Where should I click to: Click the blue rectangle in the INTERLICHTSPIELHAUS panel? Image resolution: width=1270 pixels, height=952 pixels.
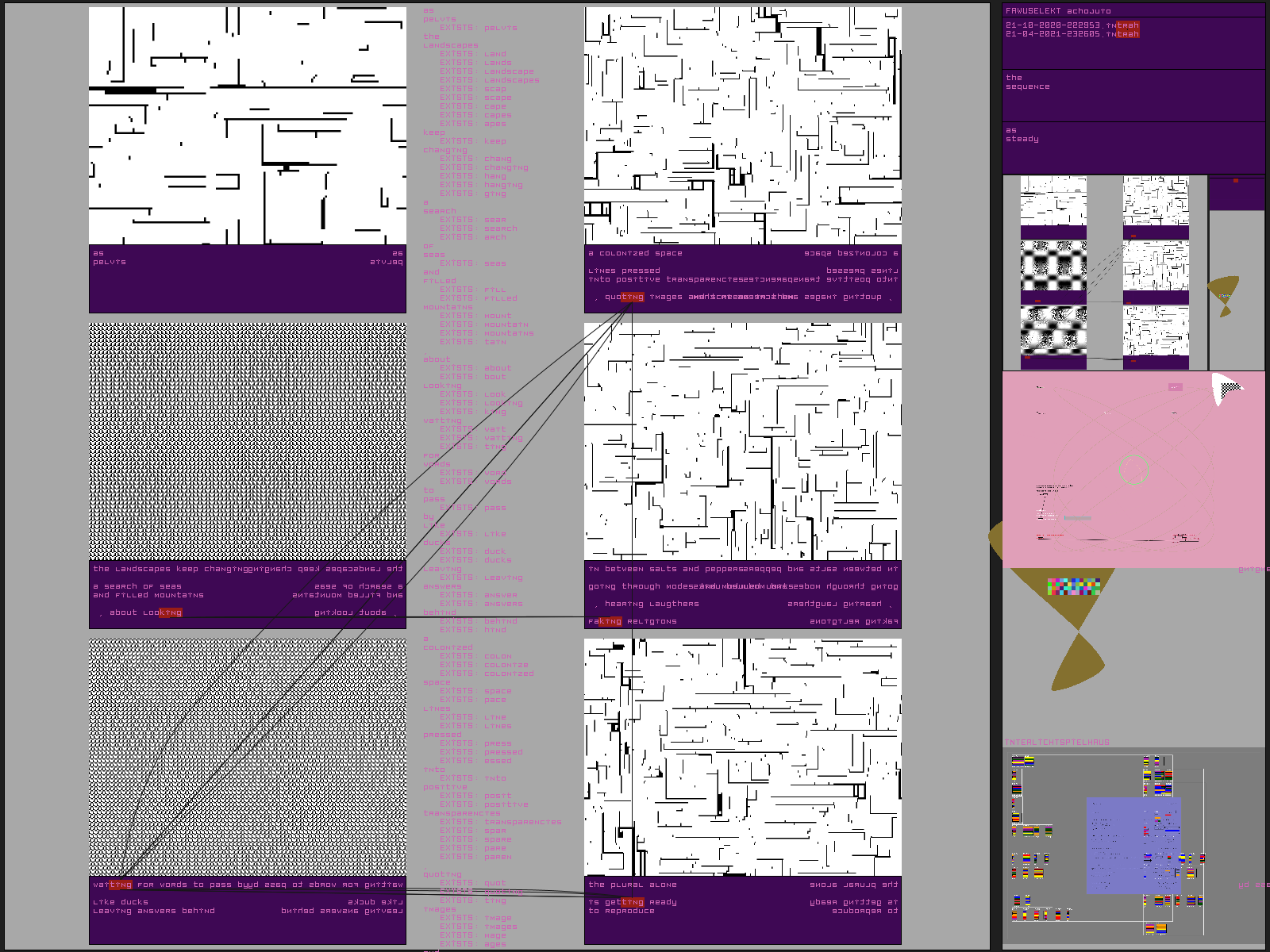pos(1133,845)
